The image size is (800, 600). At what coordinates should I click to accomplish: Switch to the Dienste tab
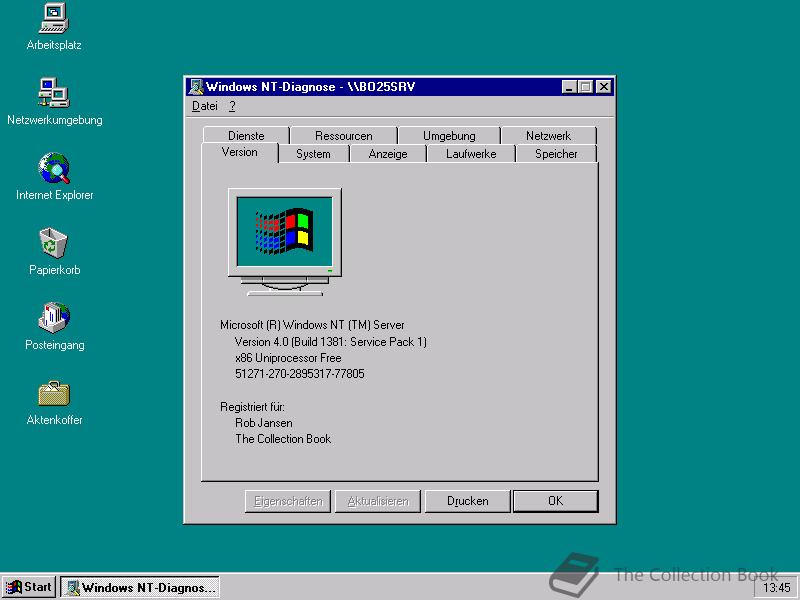pyautogui.click(x=246, y=136)
